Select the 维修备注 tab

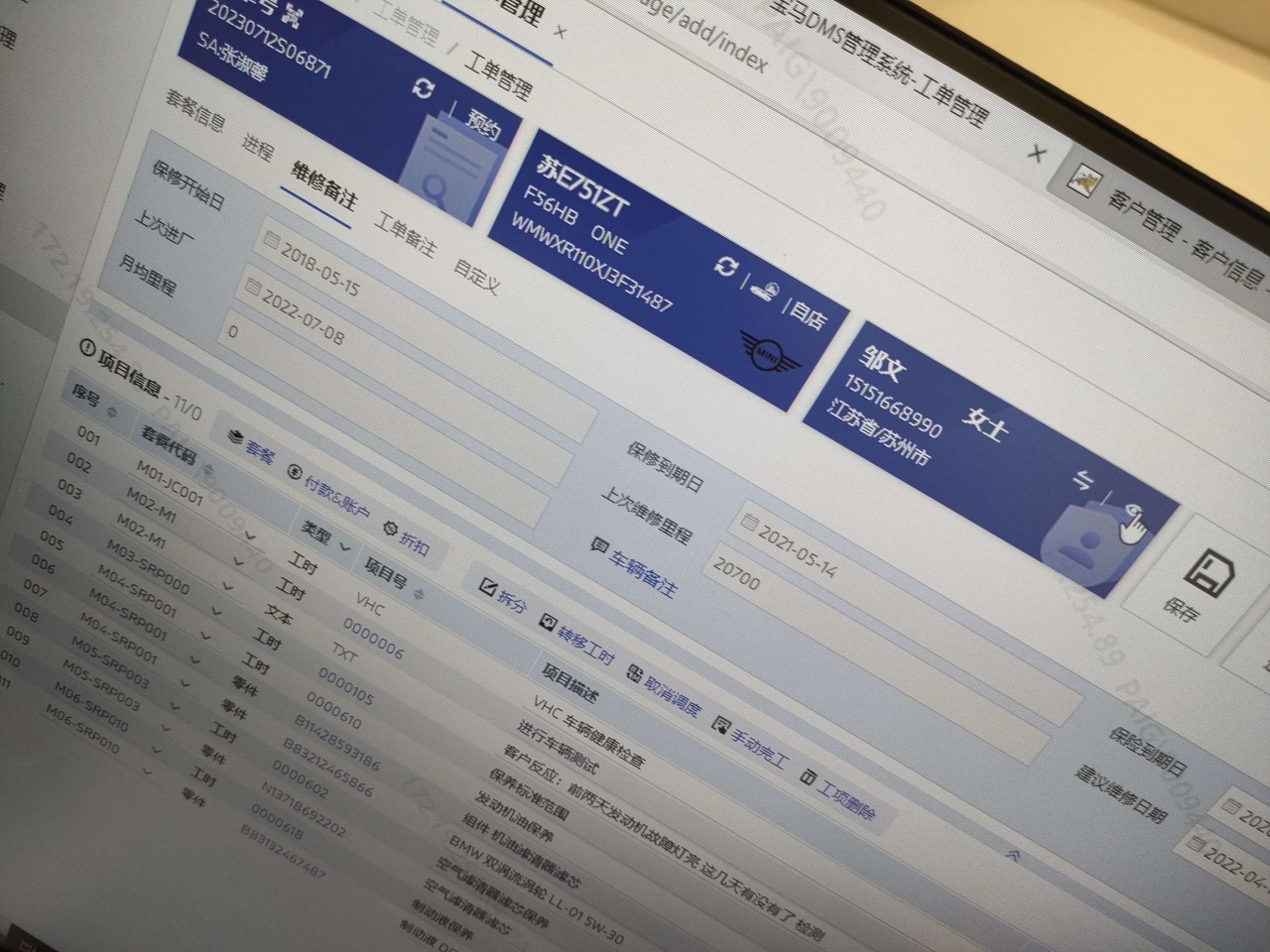click(323, 183)
